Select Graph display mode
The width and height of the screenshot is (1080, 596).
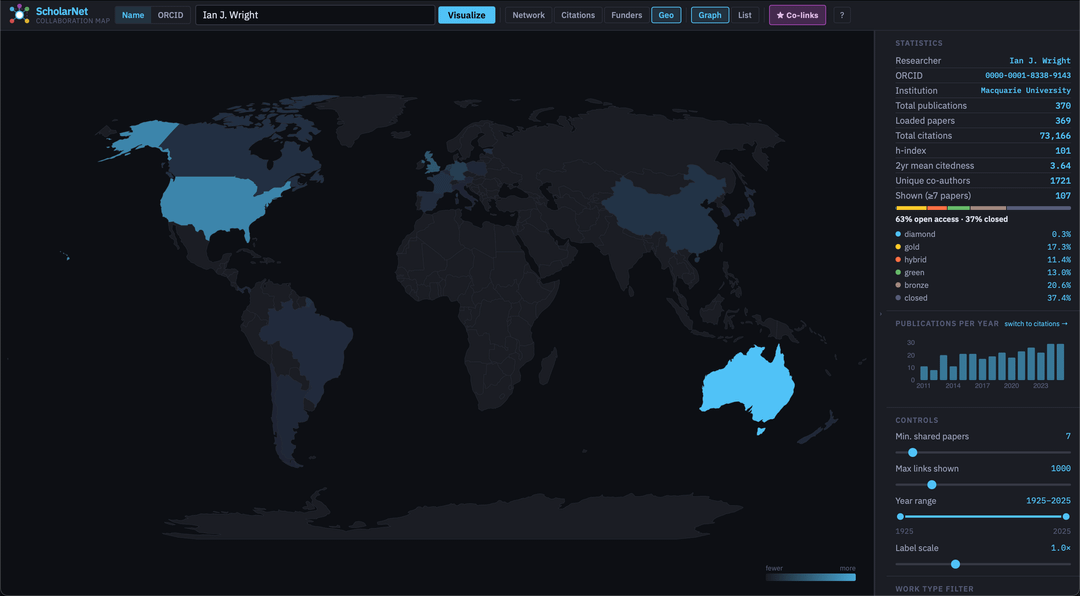tap(710, 15)
